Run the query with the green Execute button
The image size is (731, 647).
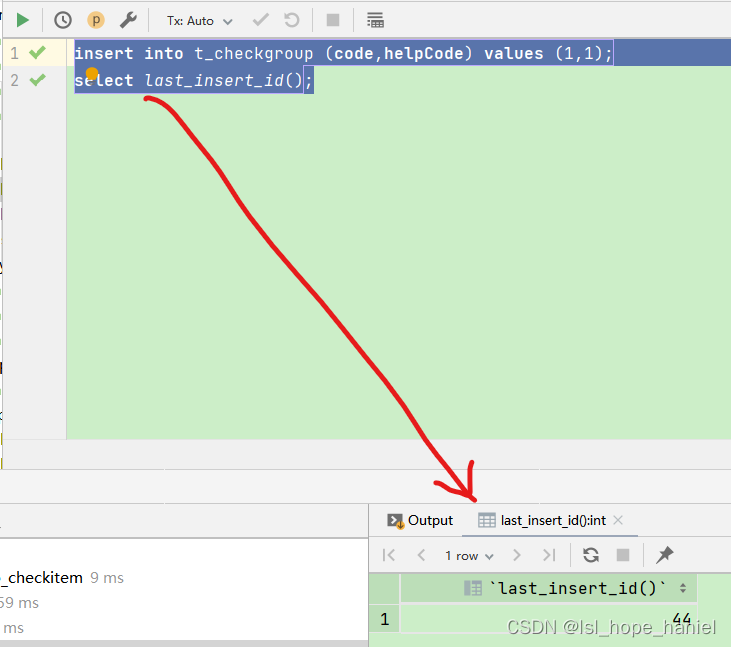(22, 20)
